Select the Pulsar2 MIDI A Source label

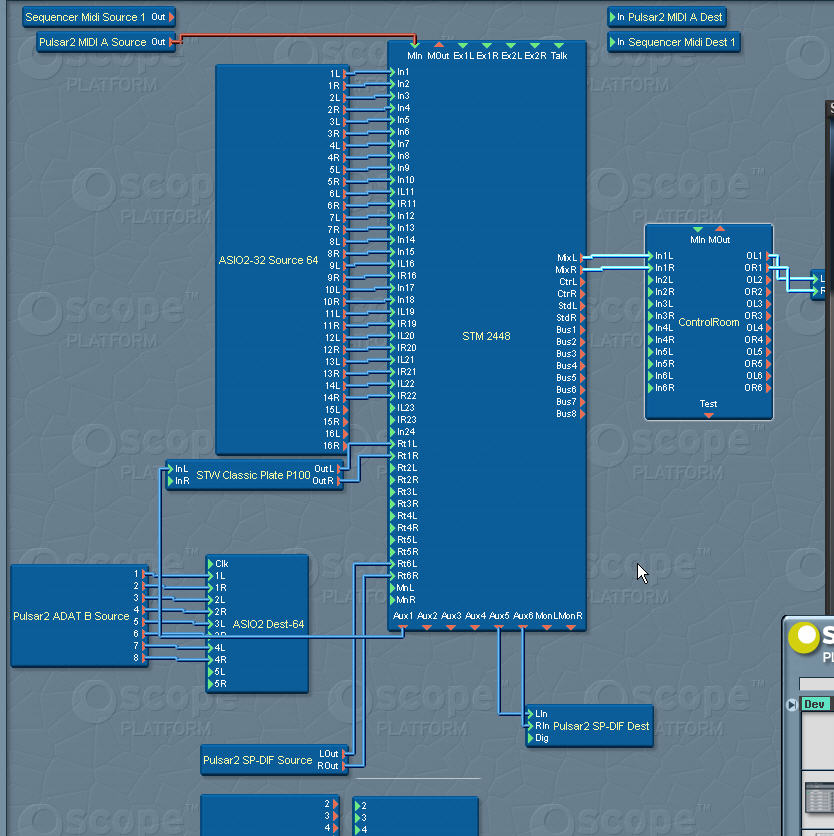[92, 42]
